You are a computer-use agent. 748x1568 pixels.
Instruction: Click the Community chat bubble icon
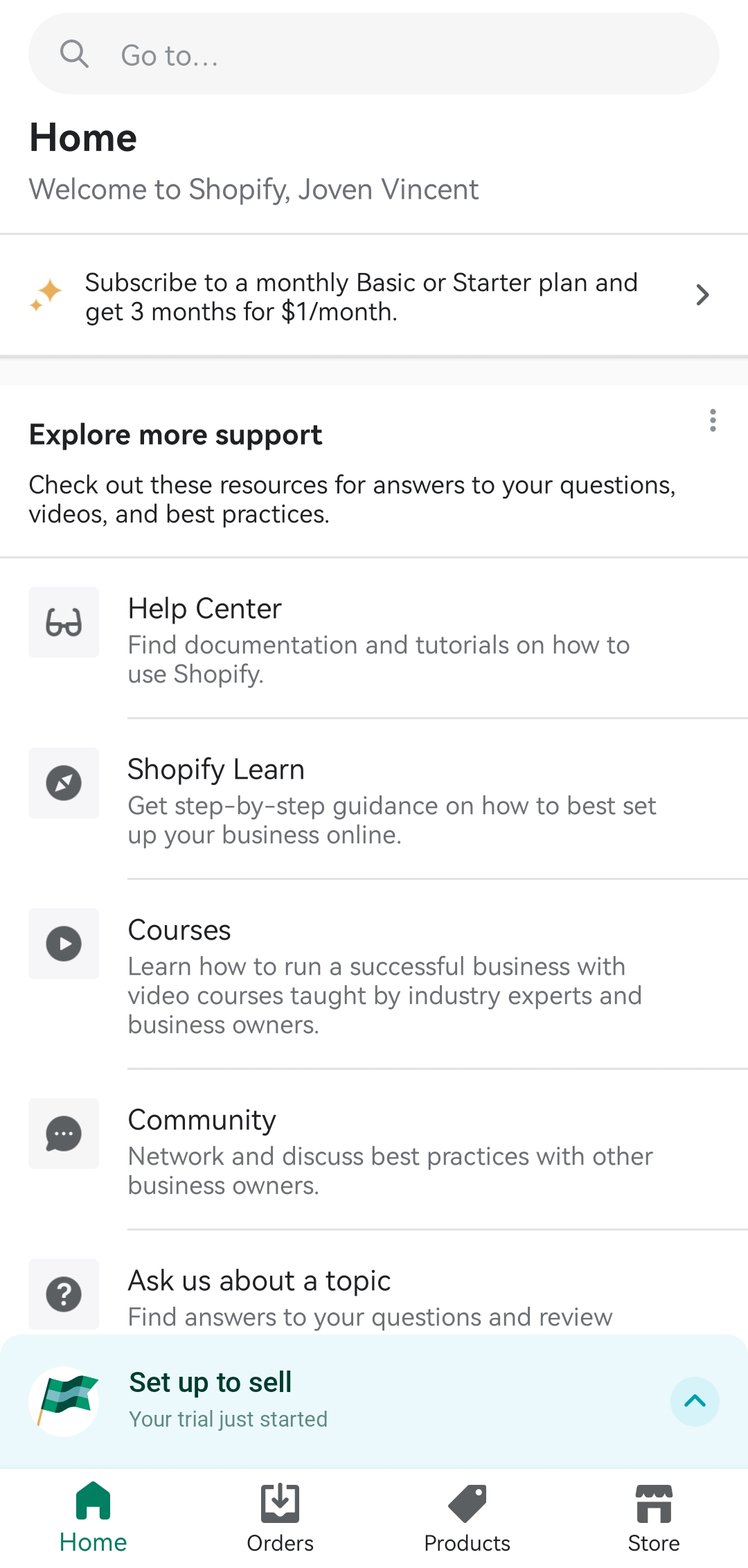pyautogui.click(x=64, y=1134)
